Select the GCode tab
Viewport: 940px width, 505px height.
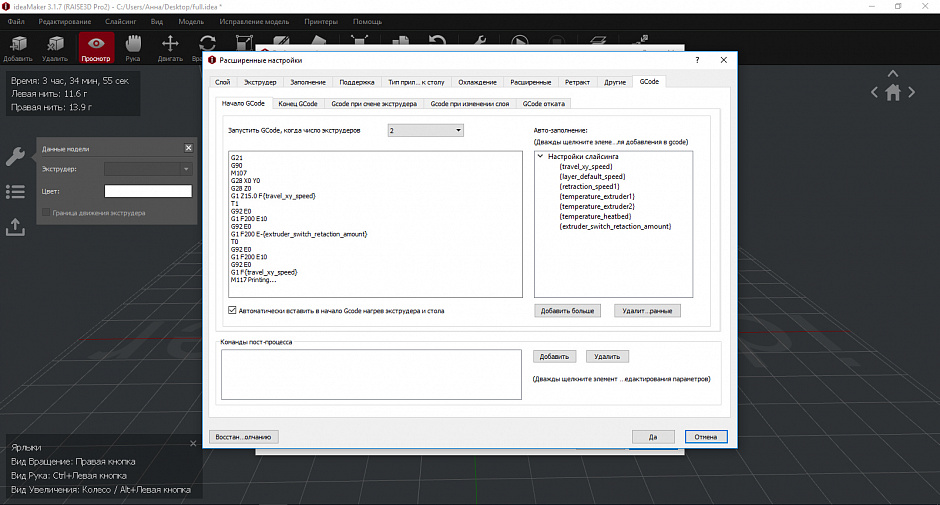[649, 82]
